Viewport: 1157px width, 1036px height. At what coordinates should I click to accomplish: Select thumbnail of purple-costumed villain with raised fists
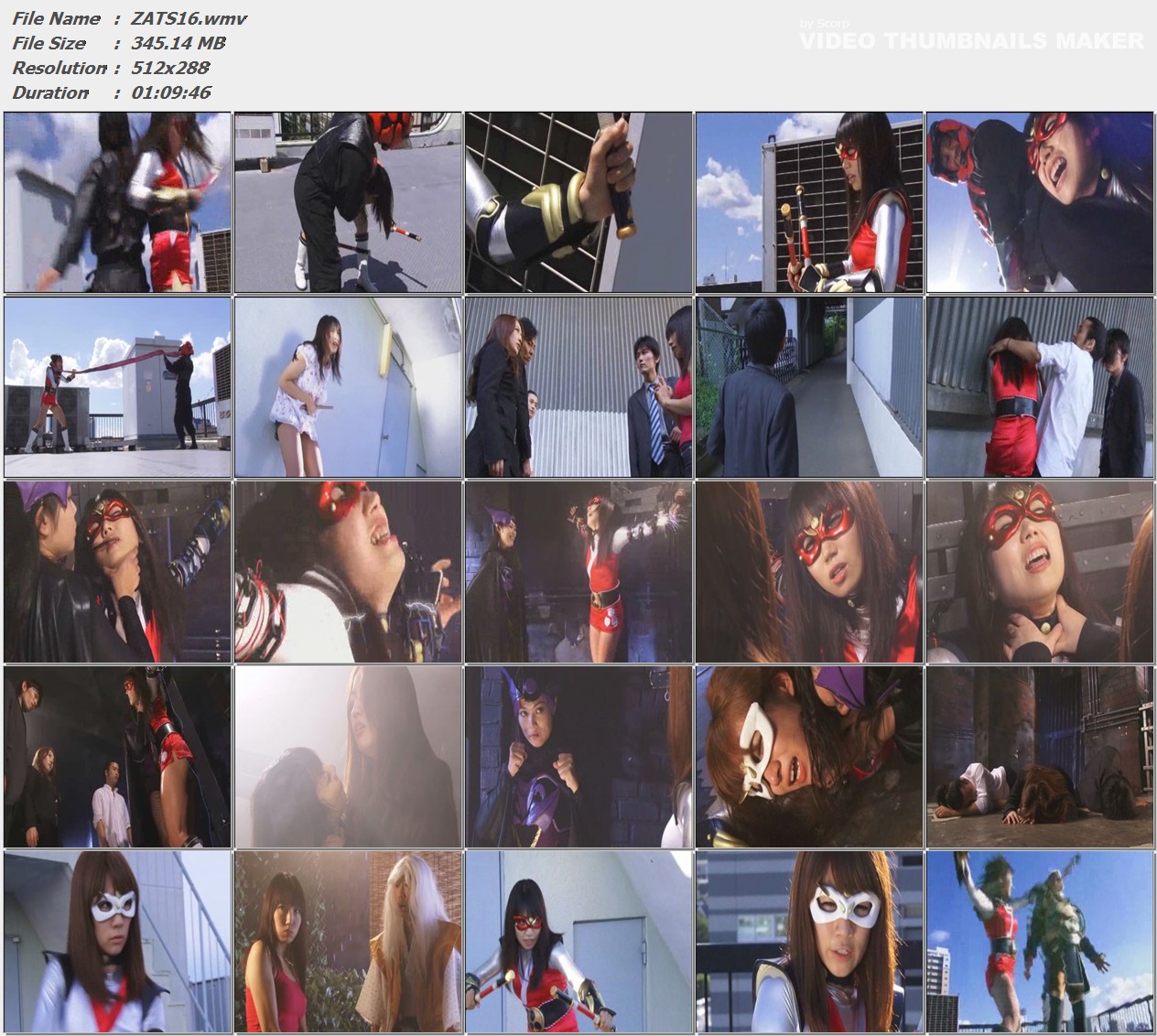click(x=578, y=757)
